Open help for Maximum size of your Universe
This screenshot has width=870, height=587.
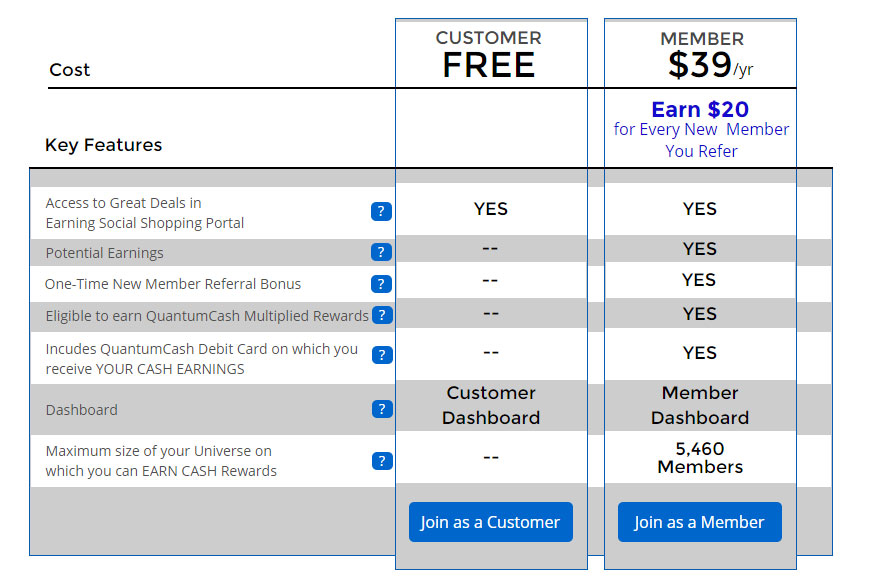point(382,461)
